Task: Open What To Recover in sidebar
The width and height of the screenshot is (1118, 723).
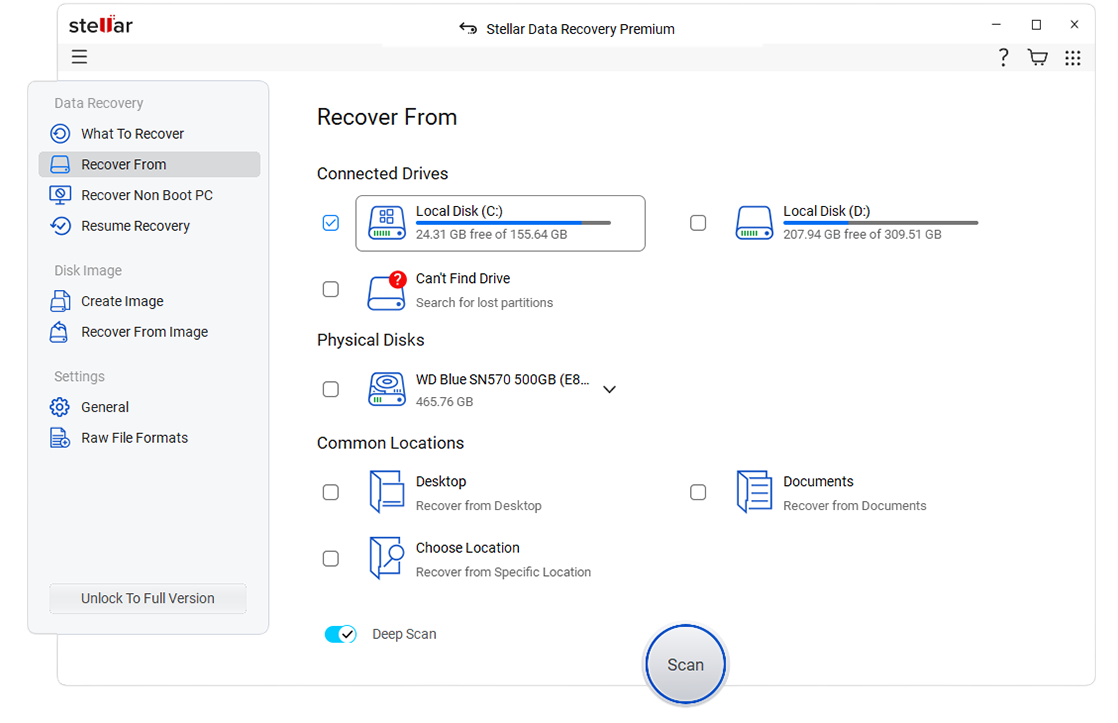Action: coord(132,134)
